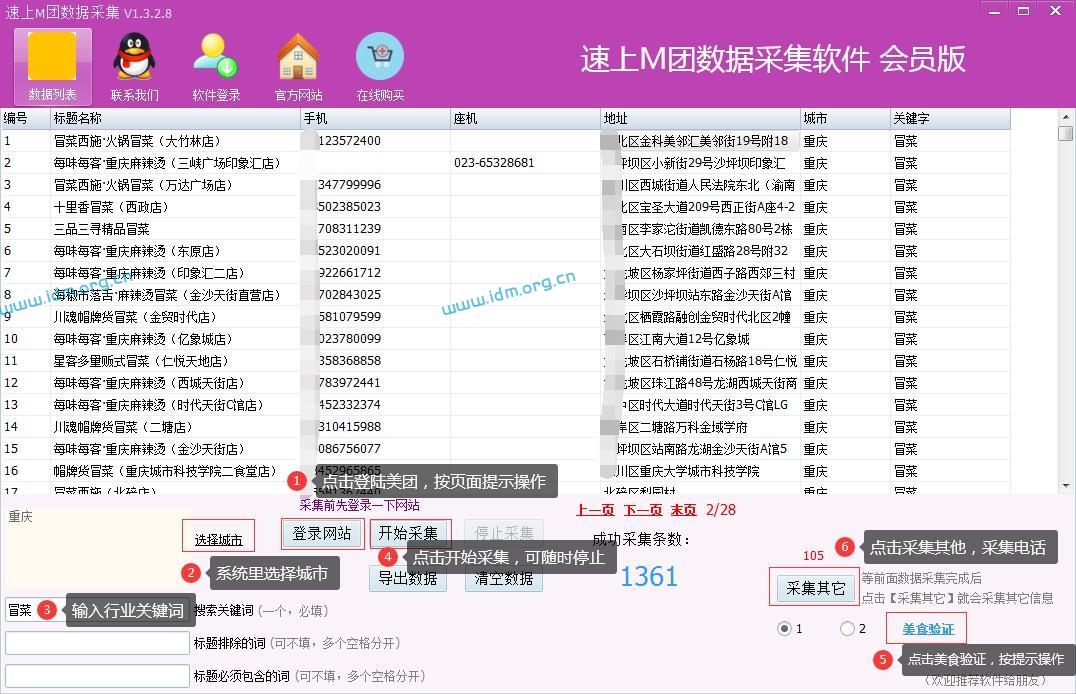Open the 官方网站 house icon
This screenshot has height=694, width=1076.
298,67
